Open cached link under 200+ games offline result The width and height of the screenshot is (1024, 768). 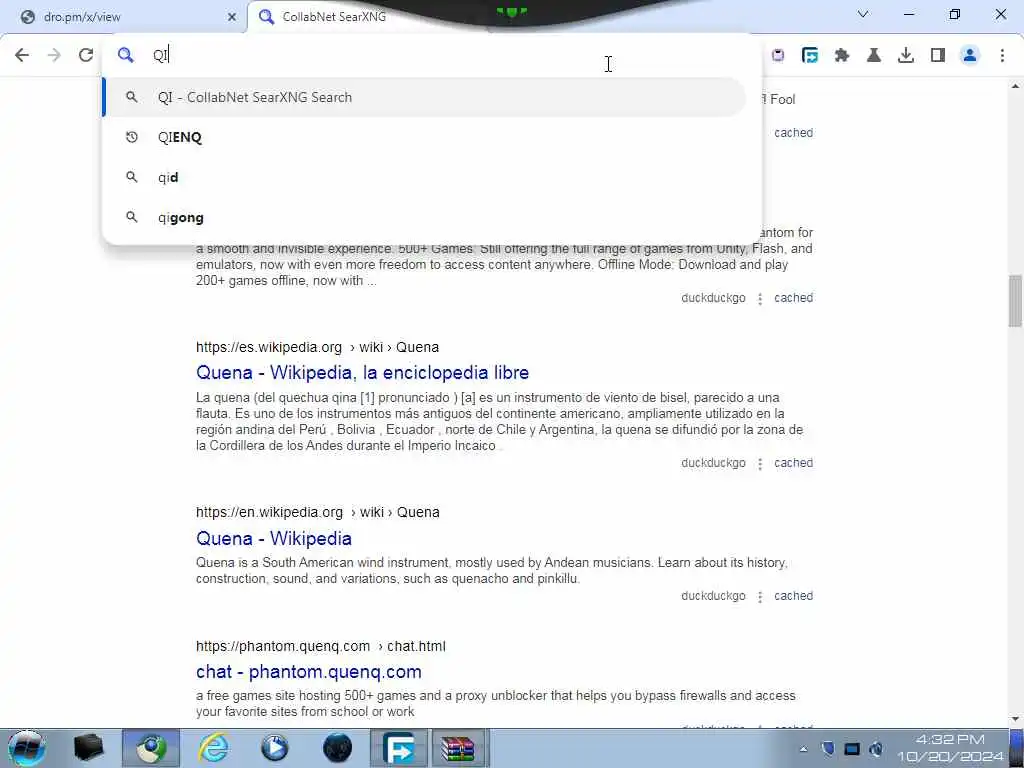[x=793, y=298]
